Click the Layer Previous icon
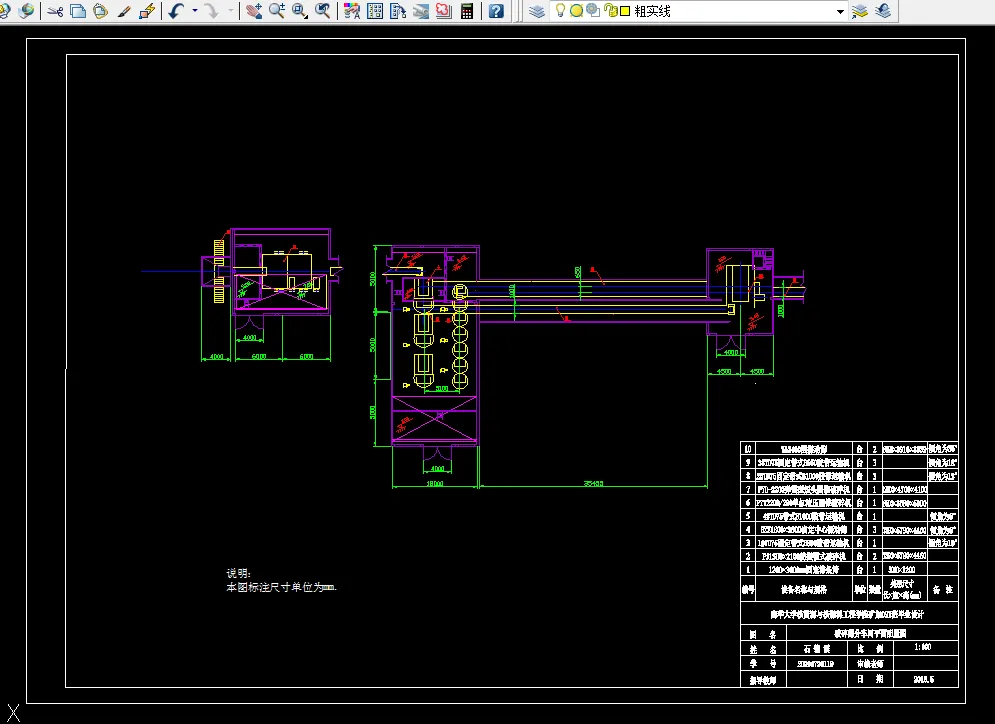 [883, 11]
